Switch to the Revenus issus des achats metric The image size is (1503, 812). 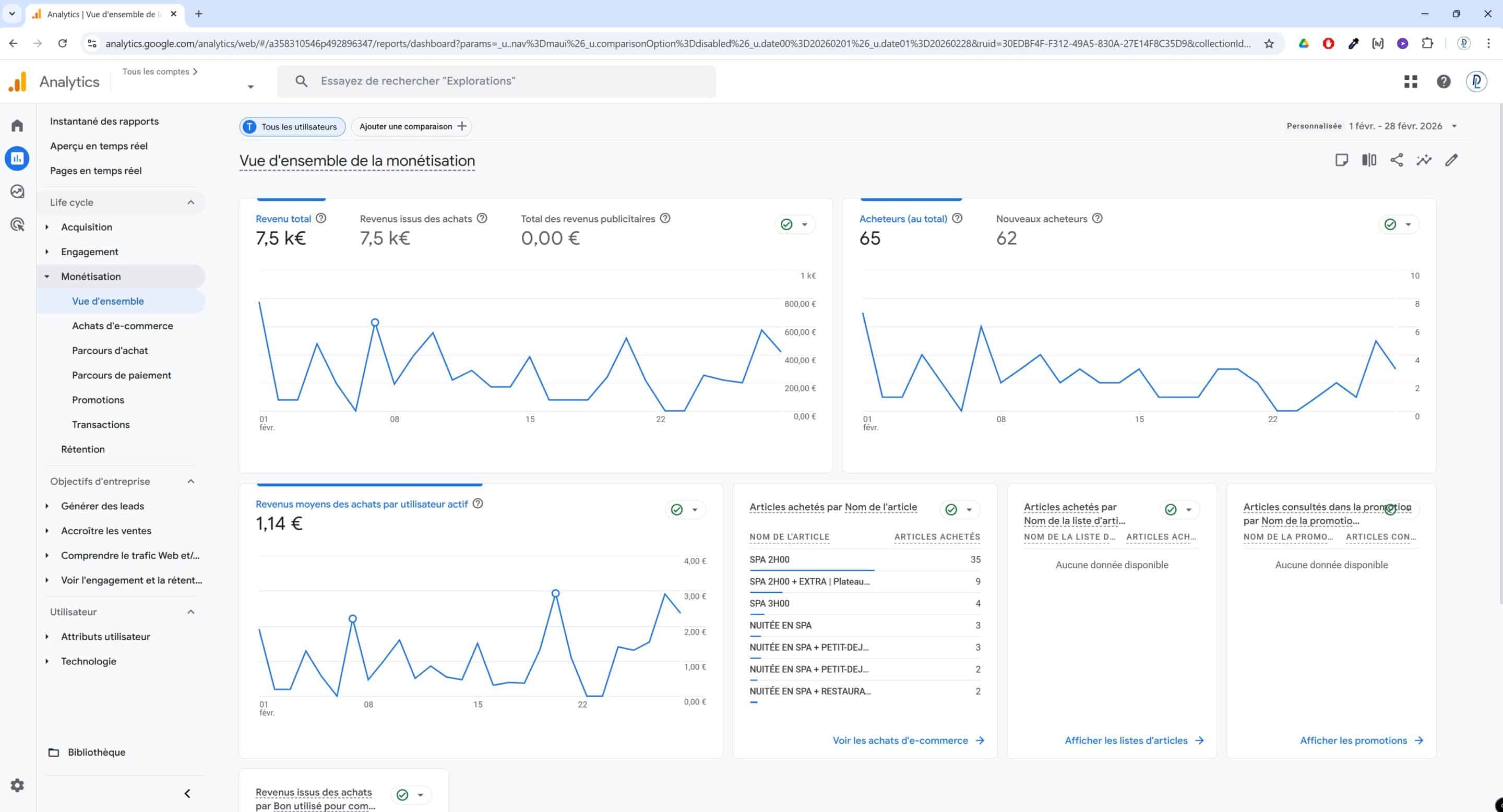click(x=415, y=219)
